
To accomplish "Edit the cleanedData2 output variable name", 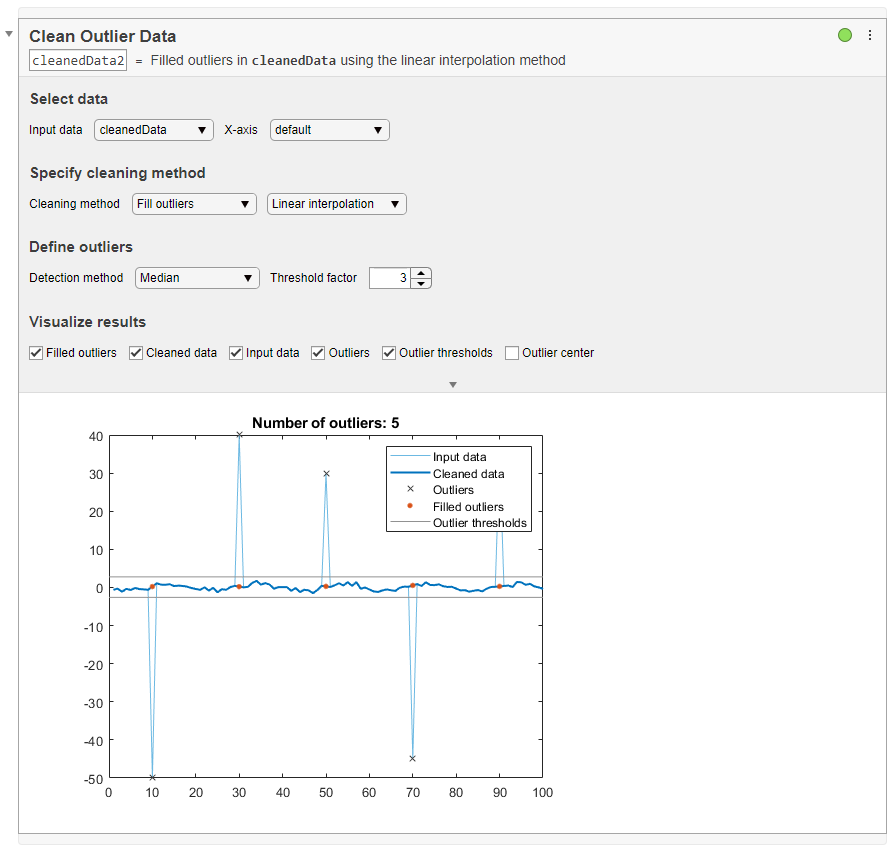I will click(78, 60).
